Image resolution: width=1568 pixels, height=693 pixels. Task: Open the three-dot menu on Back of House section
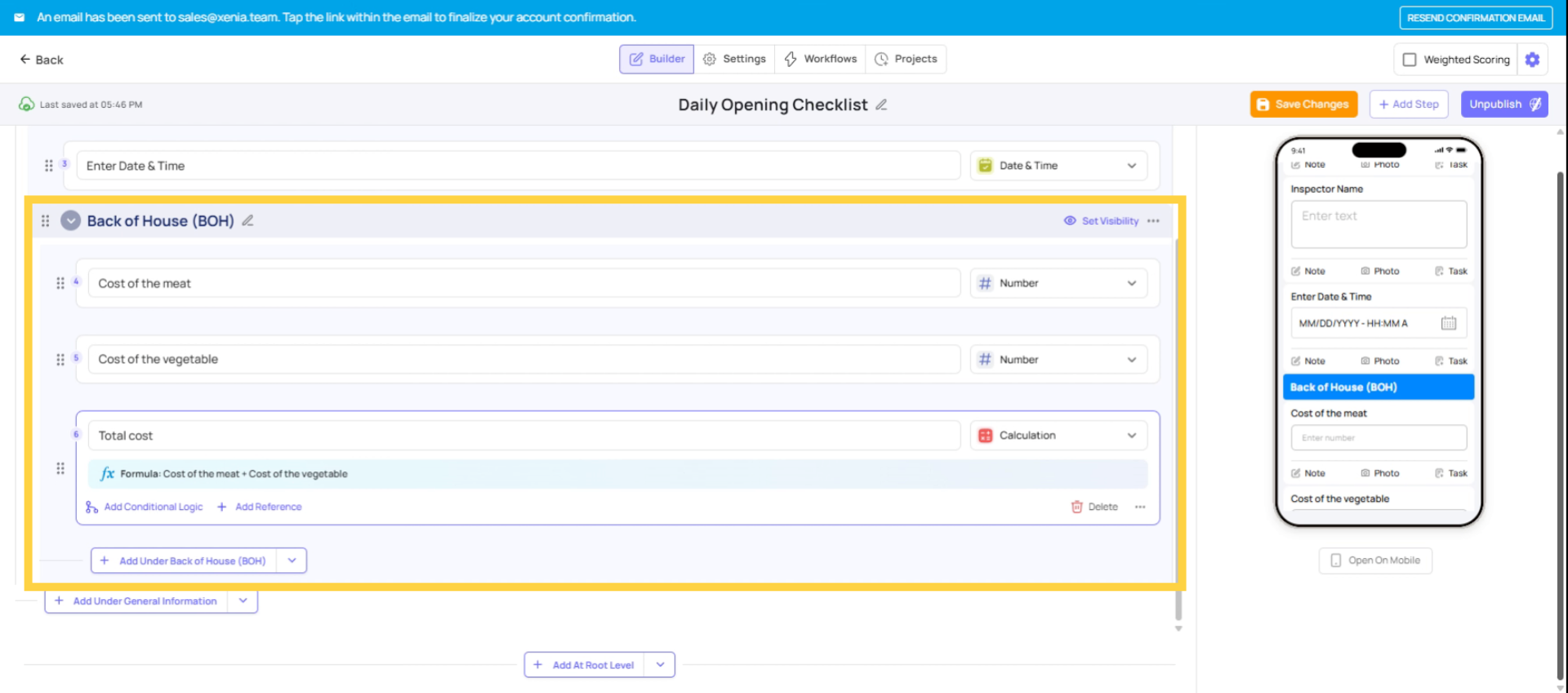(x=1153, y=221)
